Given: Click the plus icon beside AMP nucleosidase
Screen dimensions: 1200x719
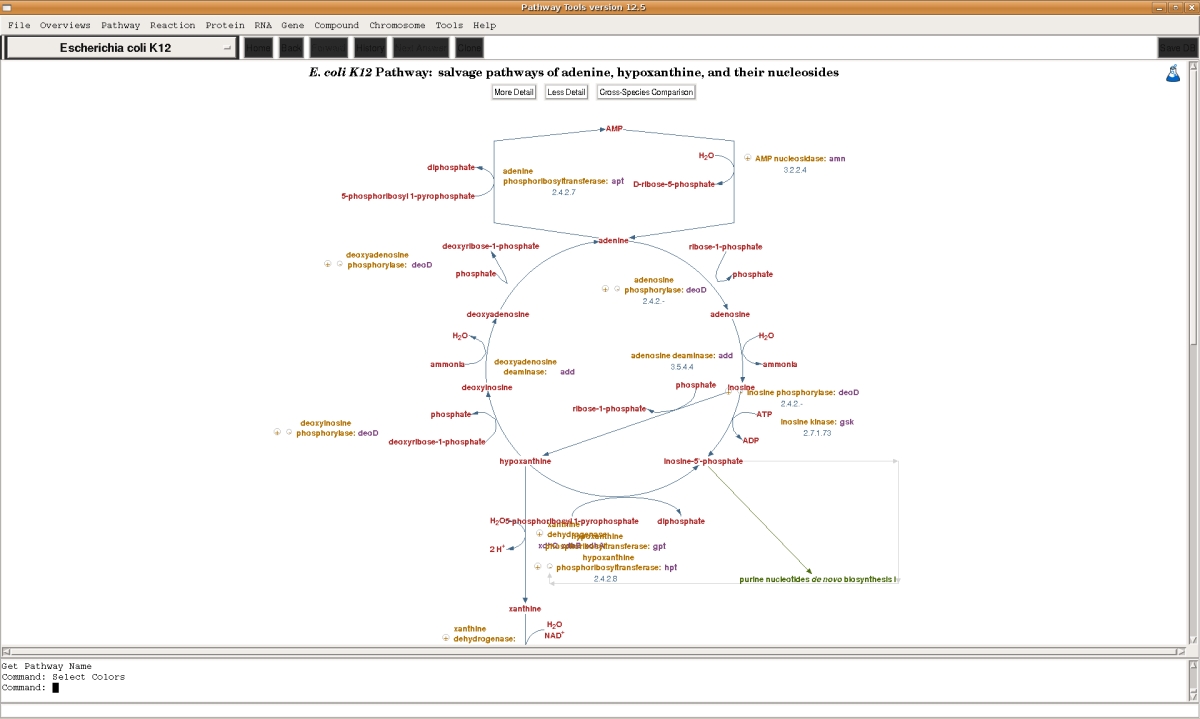Looking at the screenshot, I should (x=747, y=158).
